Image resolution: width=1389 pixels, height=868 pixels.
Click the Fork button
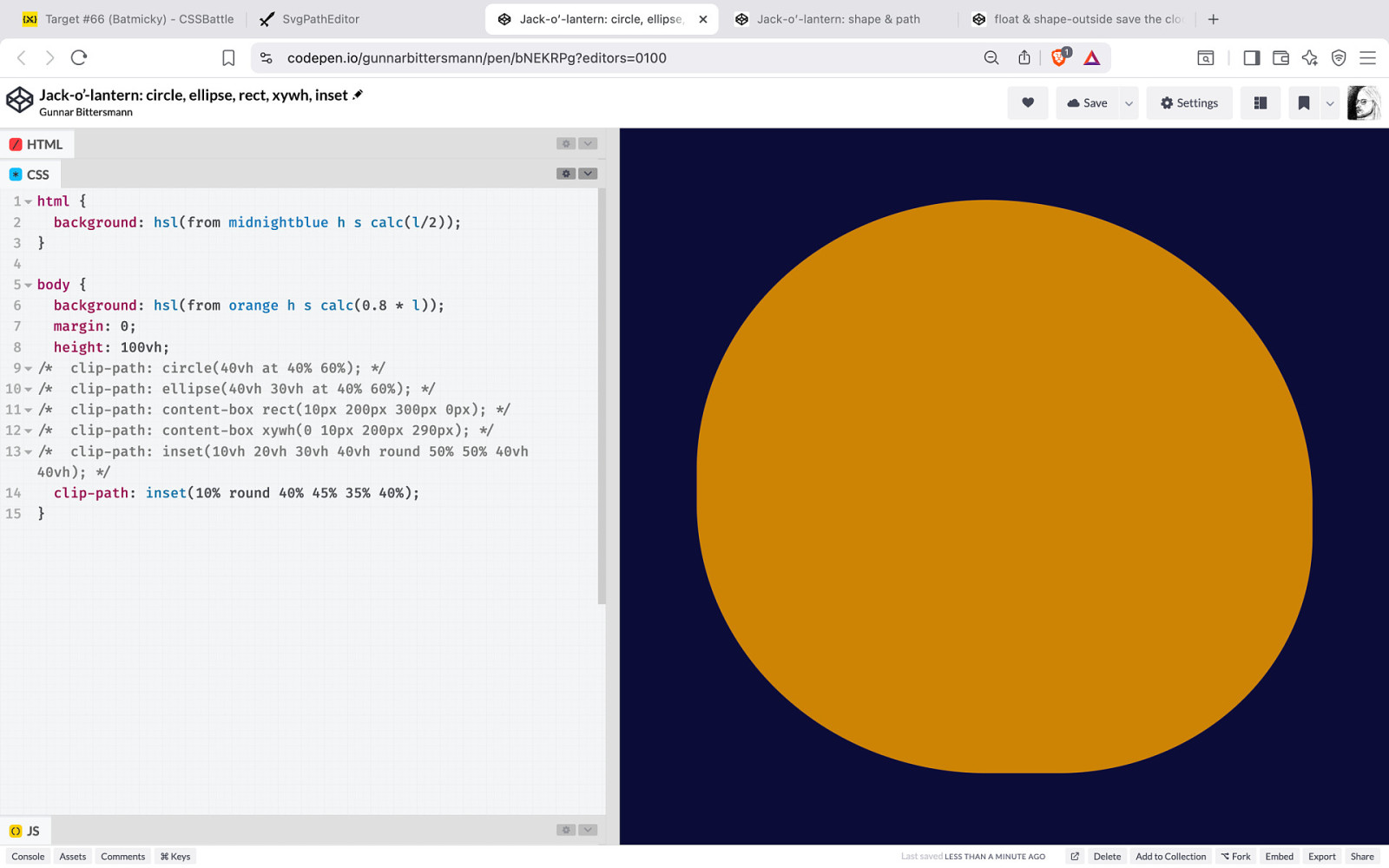pyautogui.click(x=1235, y=856)
